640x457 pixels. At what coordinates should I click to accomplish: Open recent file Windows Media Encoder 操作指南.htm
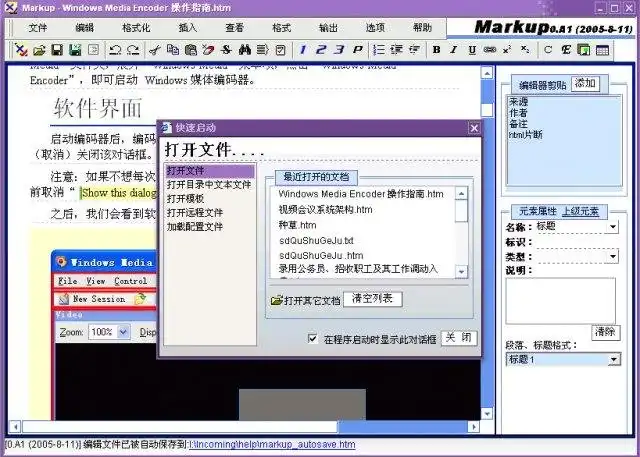(361, 194)
